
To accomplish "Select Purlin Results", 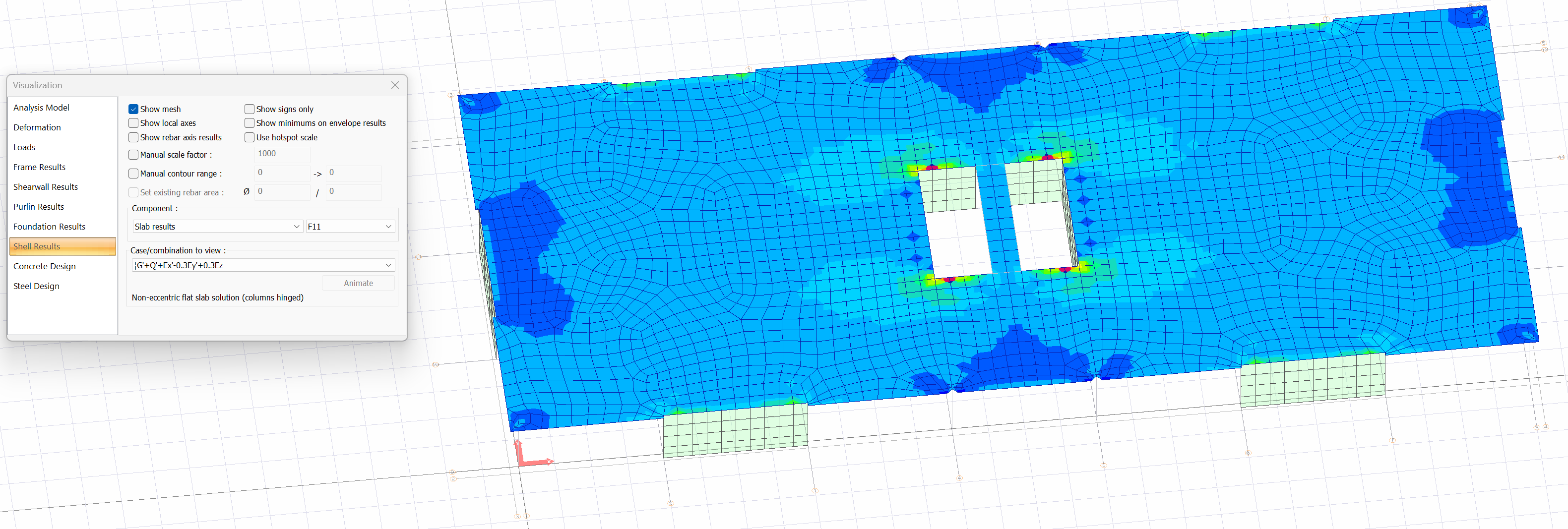I will point(38,206).
